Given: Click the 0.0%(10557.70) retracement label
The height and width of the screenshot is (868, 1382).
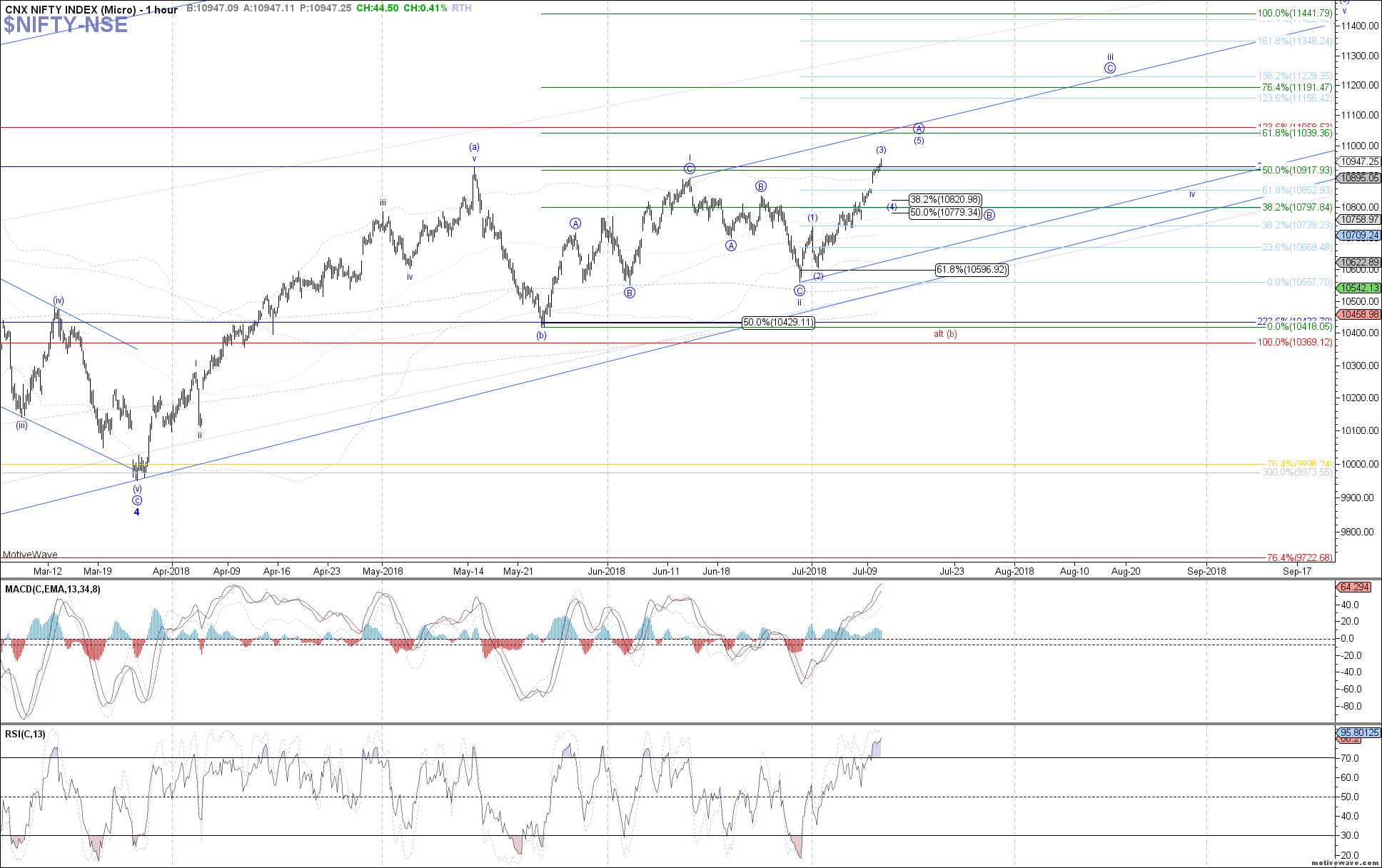Looking at the screenshot, I should [x=1299, y=282].
